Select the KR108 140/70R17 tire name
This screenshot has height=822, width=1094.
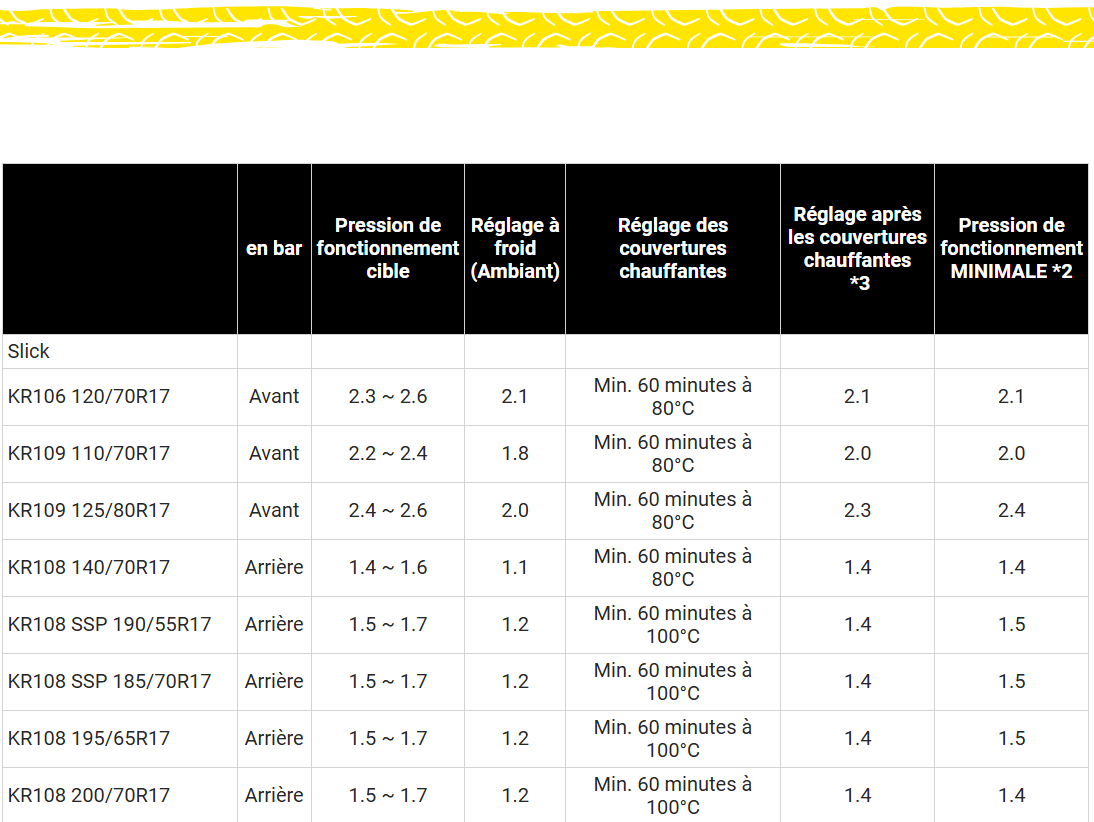(89, 567)
